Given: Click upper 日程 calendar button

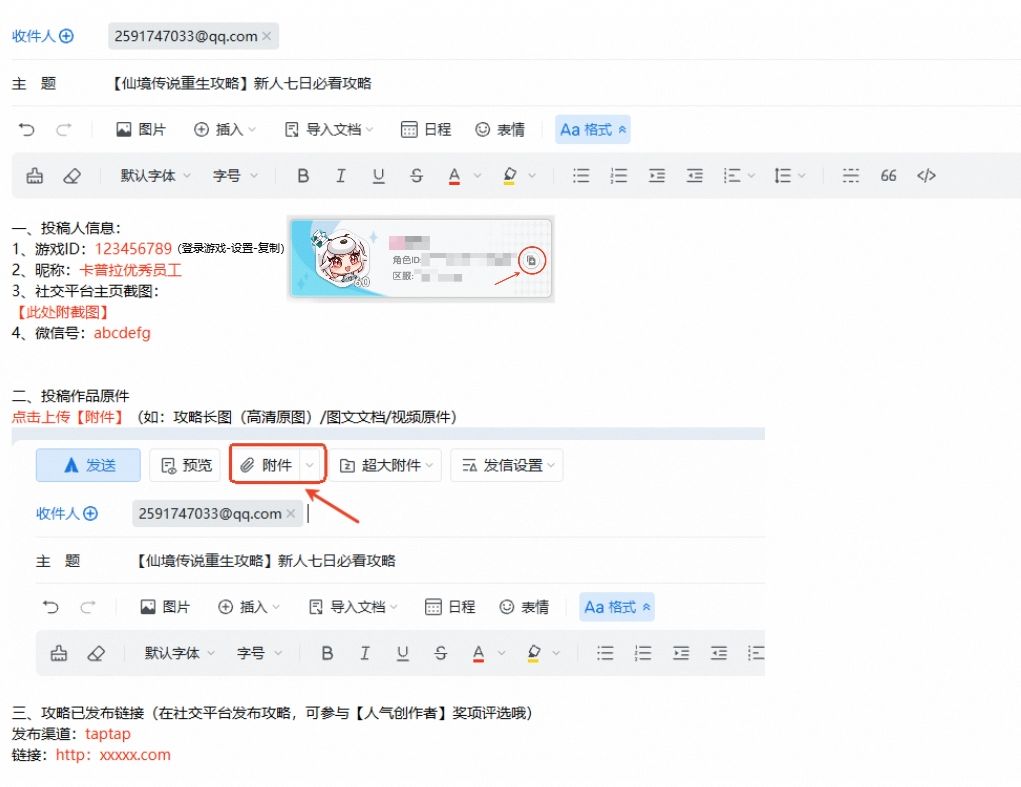Looking at the screenshot, I should (x=426, y=130).
